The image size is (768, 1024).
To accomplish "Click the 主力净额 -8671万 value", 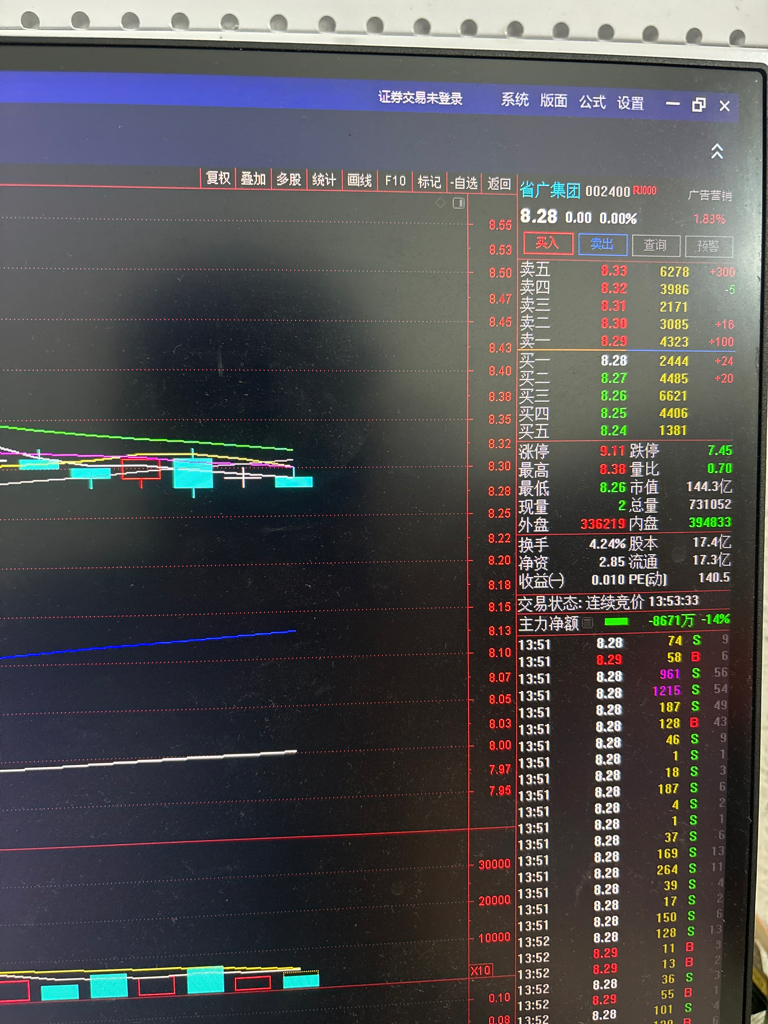I will point(671,620).
